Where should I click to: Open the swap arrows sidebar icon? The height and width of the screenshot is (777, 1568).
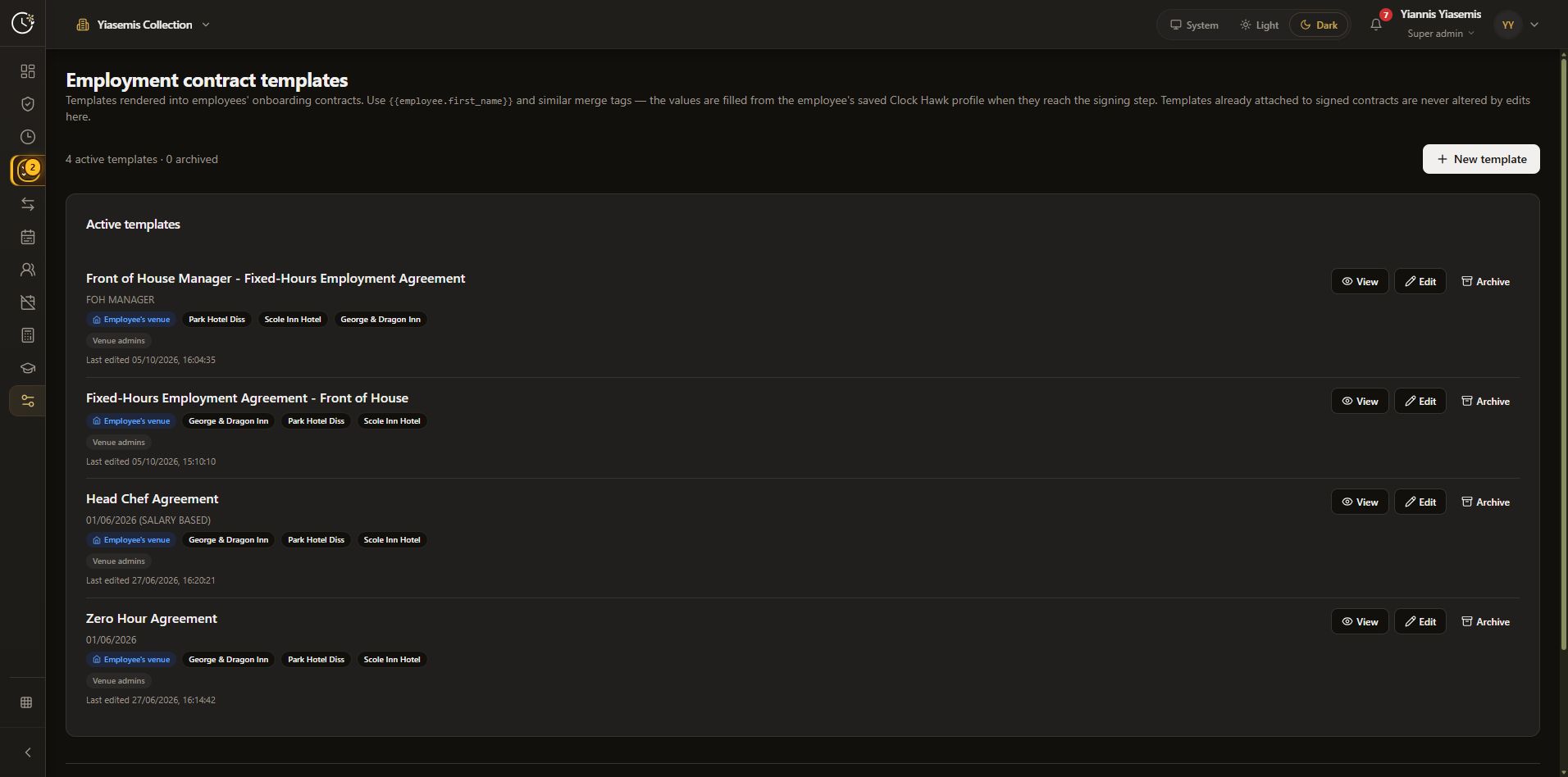[28, 204]
